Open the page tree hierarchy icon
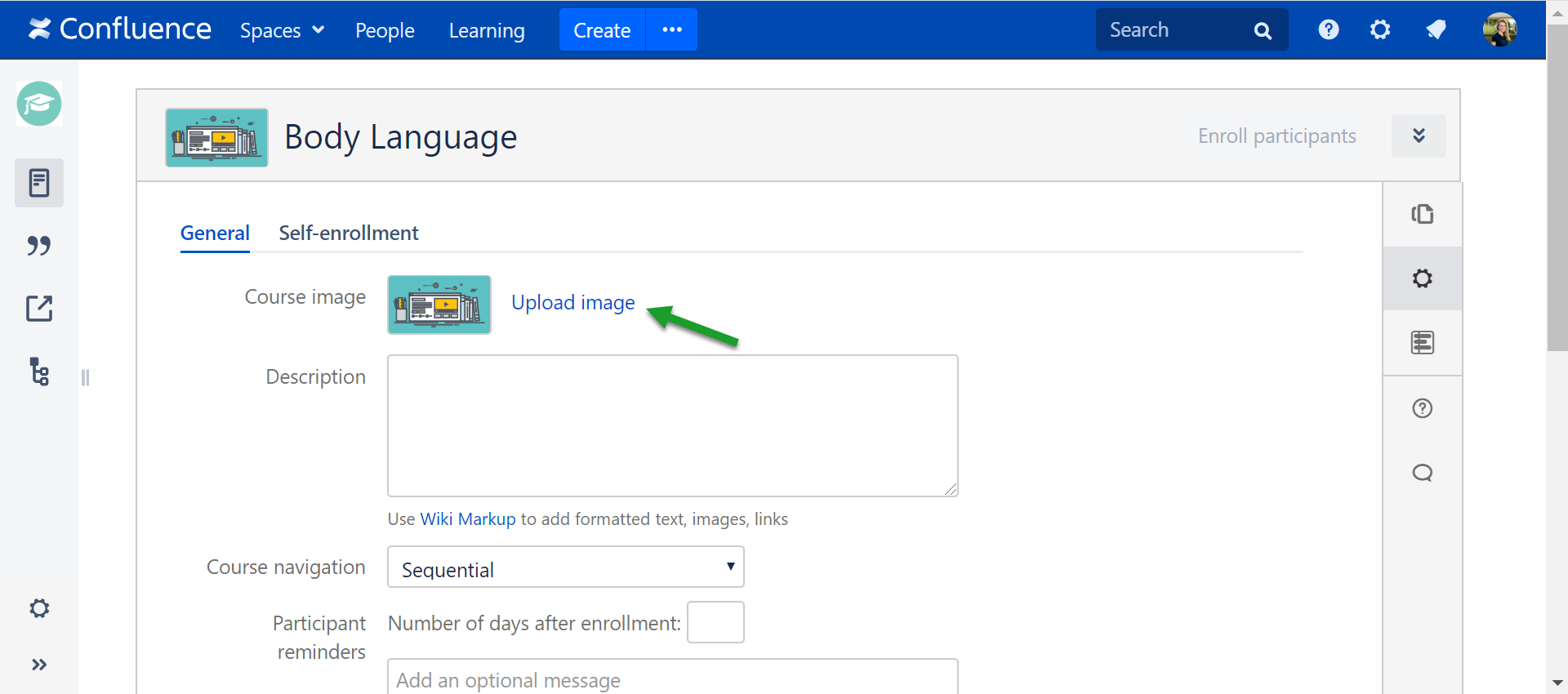This screenshot has height=694, width=1568. (39, 371)
